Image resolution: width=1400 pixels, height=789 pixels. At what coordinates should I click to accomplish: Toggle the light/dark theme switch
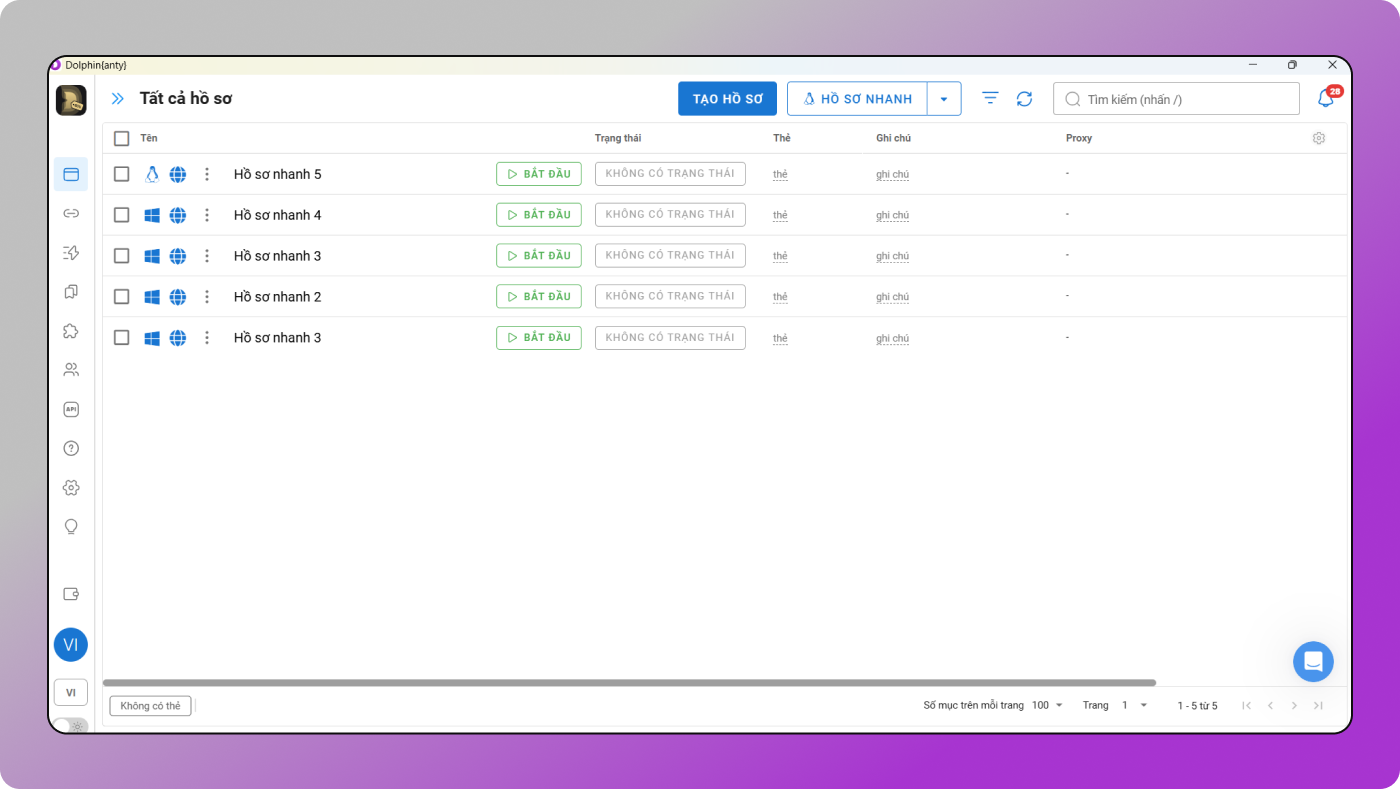tap(70, 726)
